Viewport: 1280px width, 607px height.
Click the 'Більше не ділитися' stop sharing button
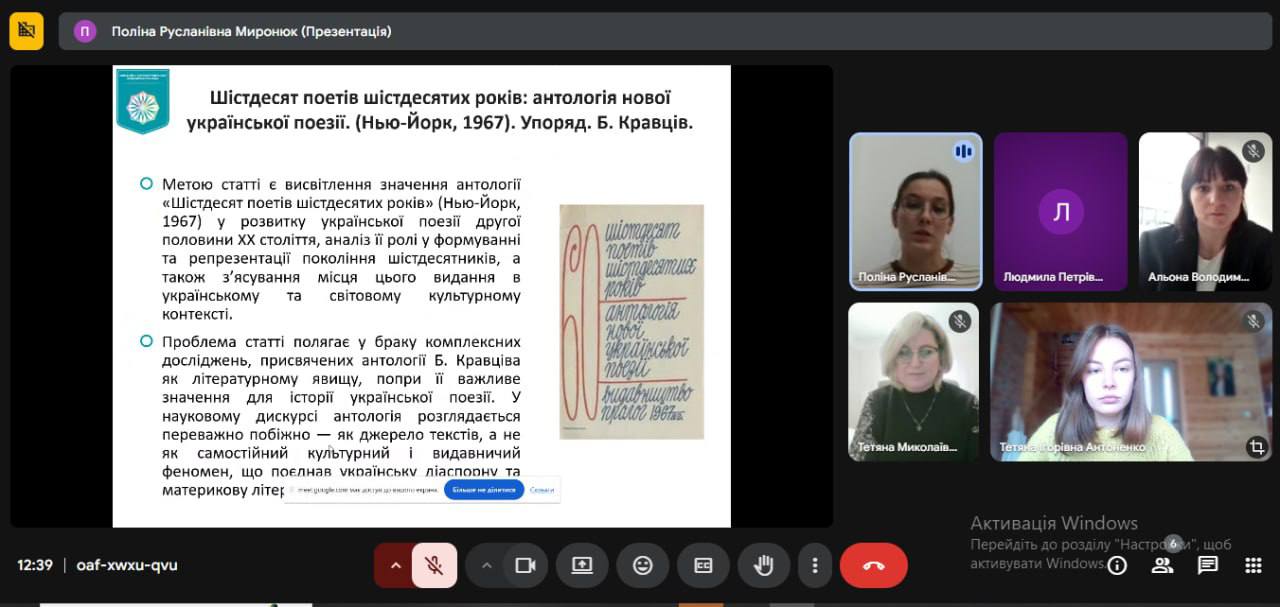click(x=484, y=490)
